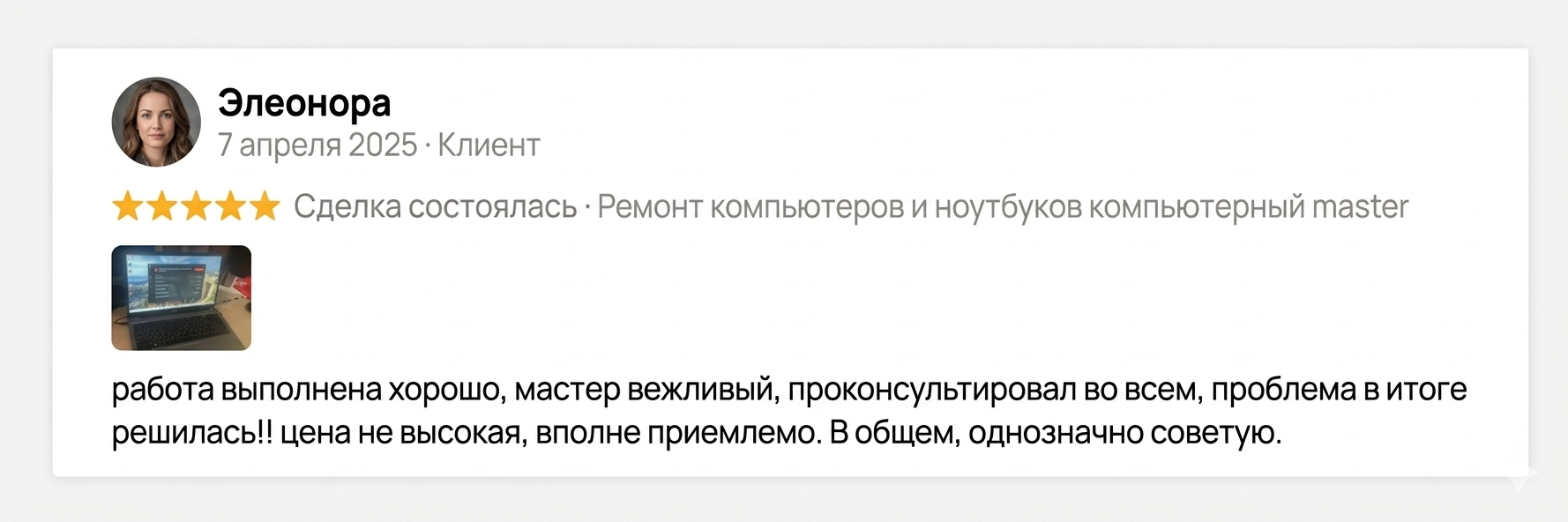Click the review date 7 апреля 2025
This screenshot has height=522, width=1568.
click(317, 145)
